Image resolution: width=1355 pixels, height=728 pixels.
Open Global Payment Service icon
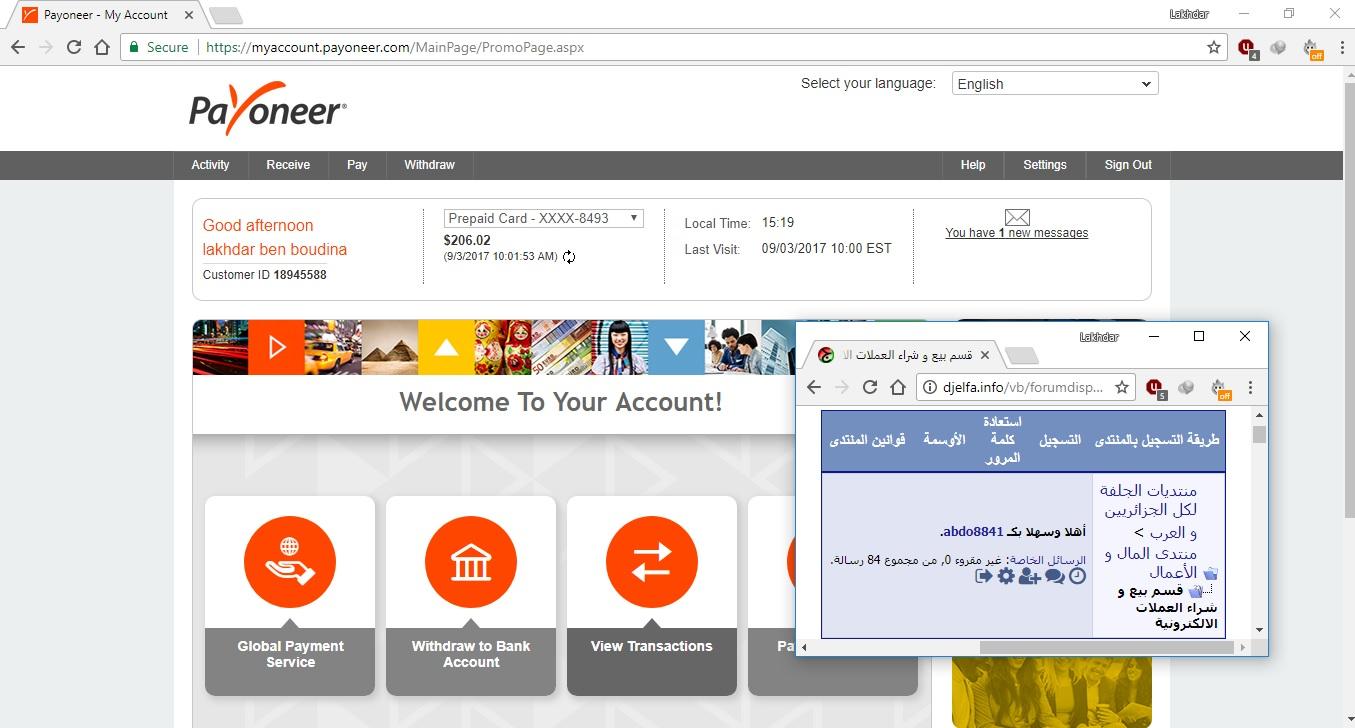290,562
